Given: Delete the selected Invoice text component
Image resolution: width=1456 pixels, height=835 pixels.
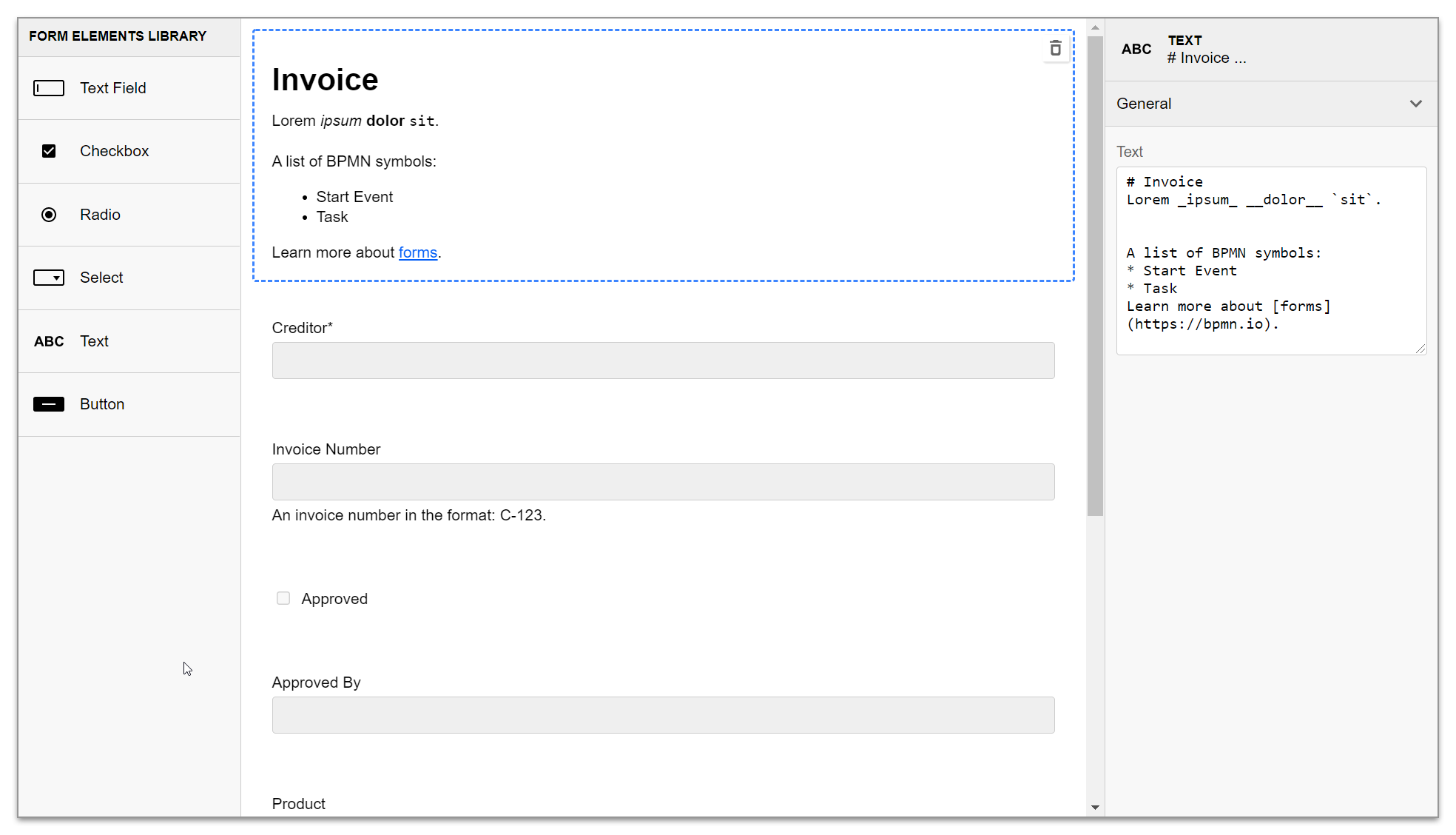Looking at the screenshot, I should [x=1055, y=48].
